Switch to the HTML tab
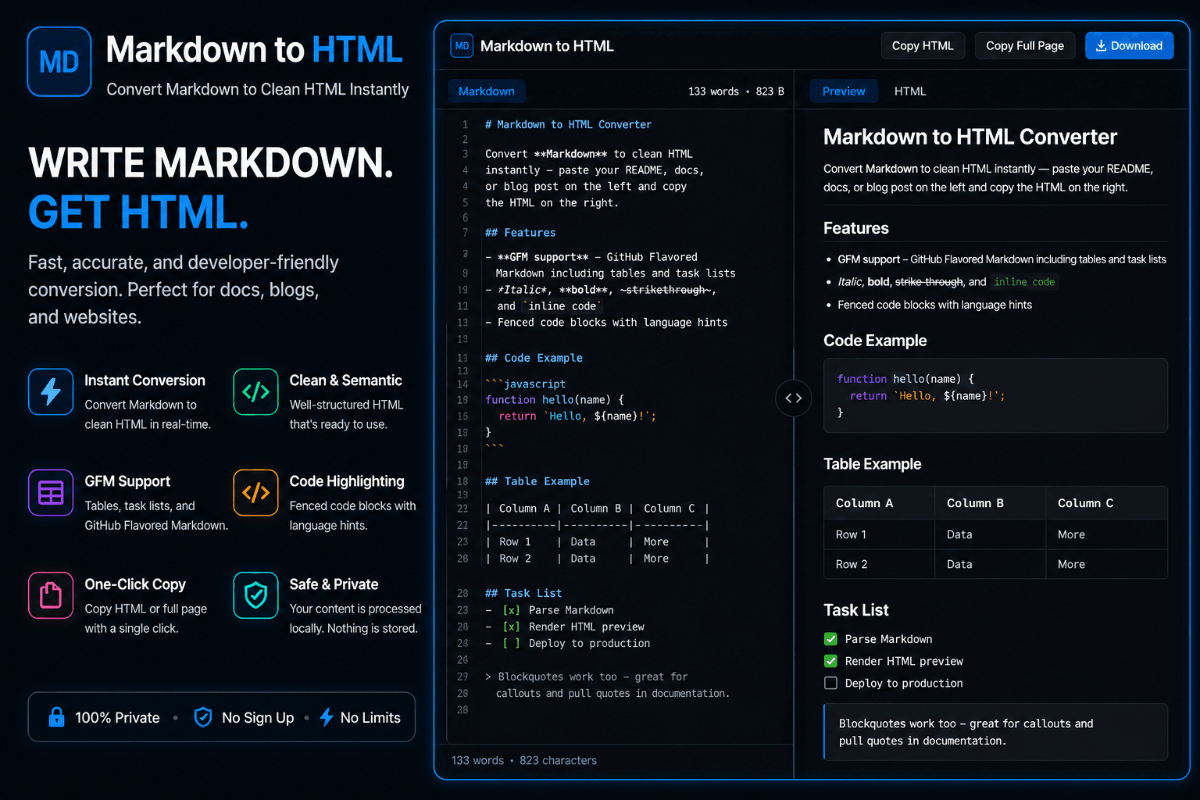This screenshot has width=1200, height=800. (x=910, y=91)
